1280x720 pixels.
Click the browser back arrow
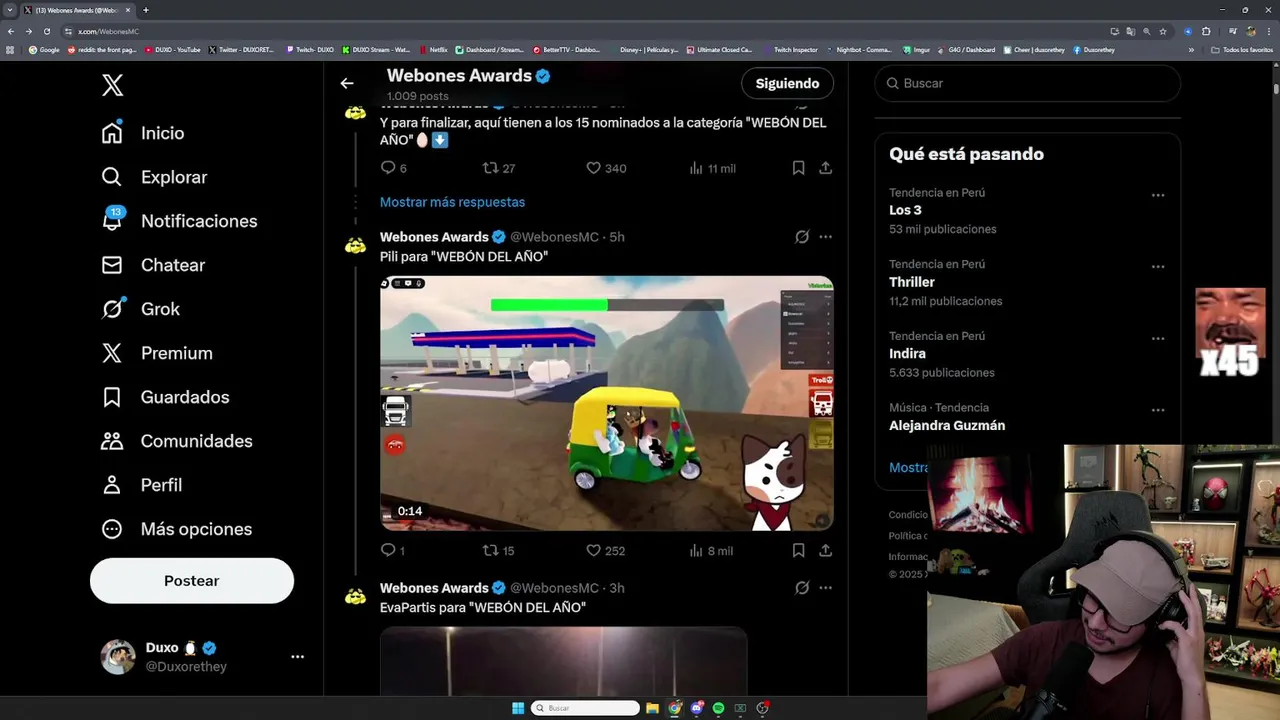click(x=11, y=31)
